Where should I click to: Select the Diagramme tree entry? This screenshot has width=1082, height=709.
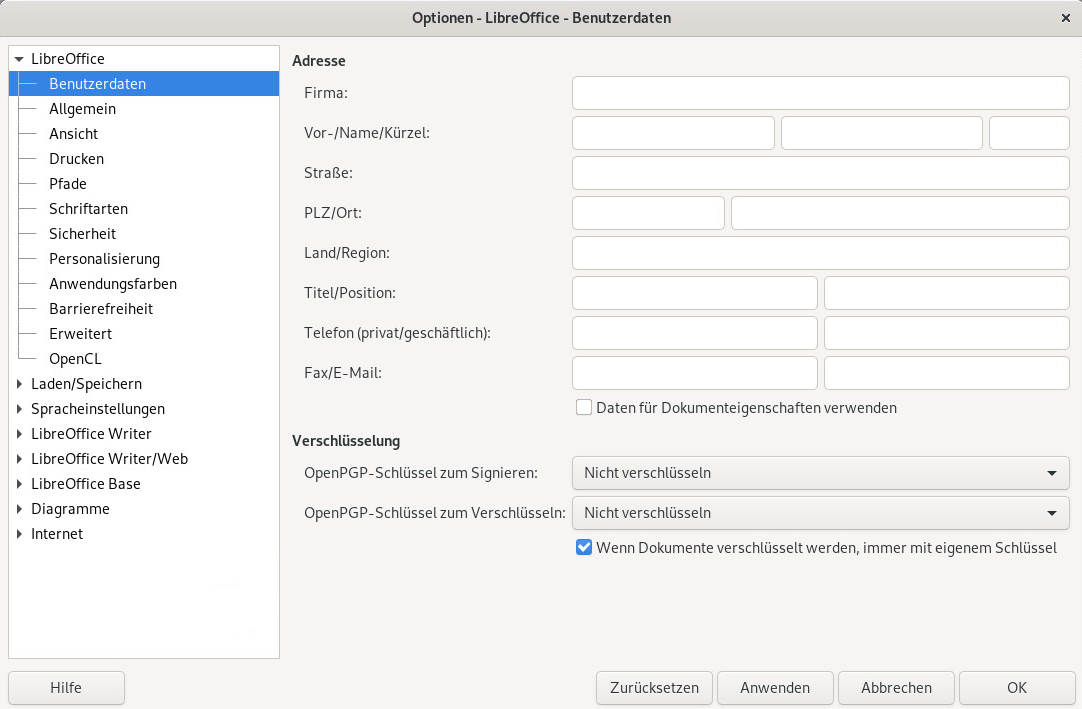coord(70,509)
